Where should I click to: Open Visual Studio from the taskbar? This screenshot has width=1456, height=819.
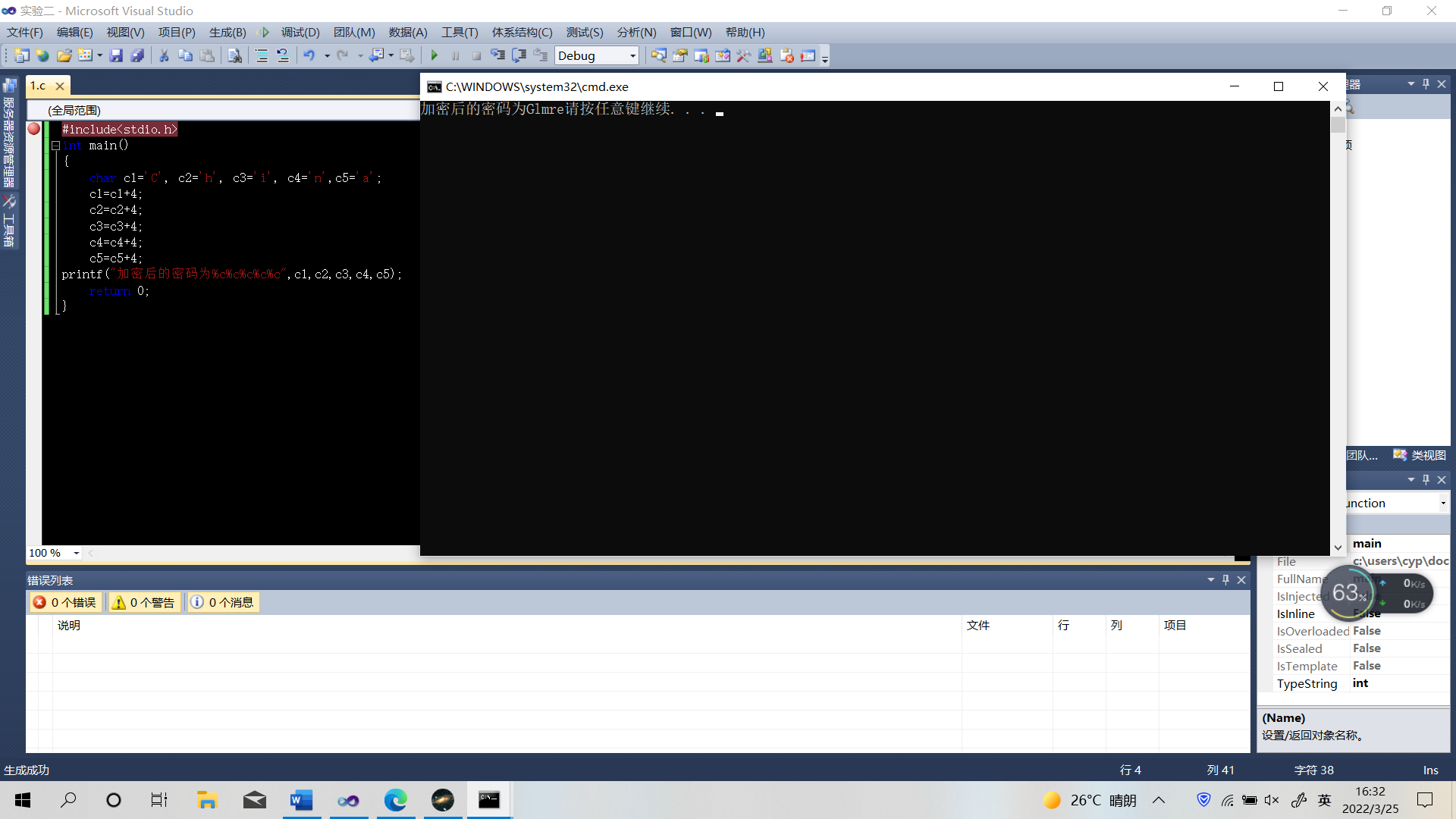(348, 800)
